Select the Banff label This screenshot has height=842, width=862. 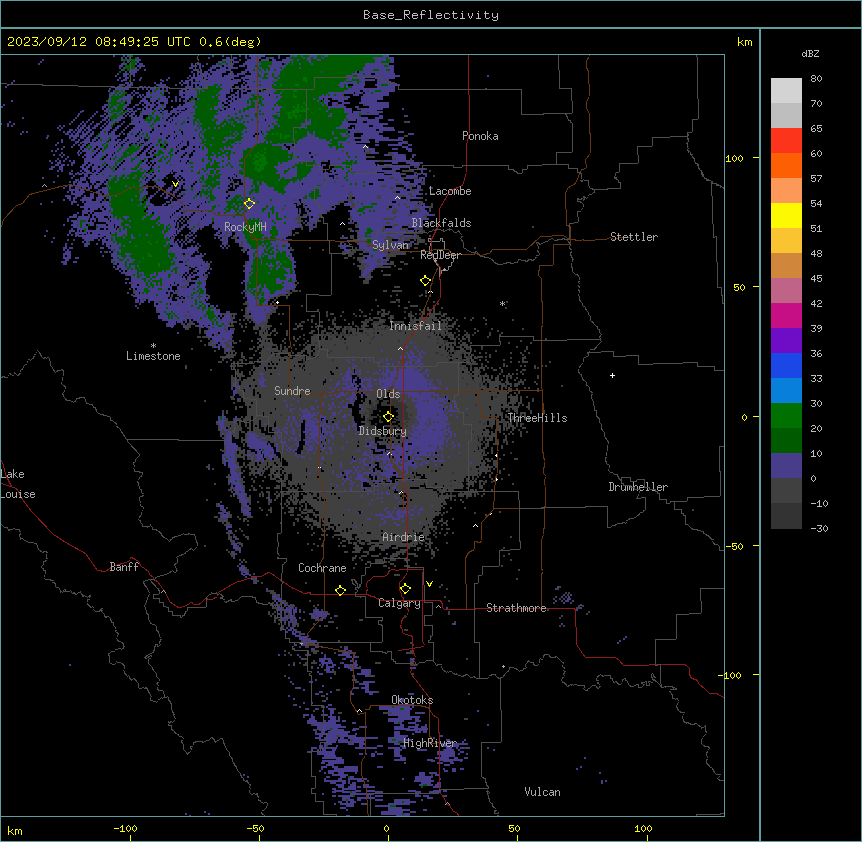124,567
